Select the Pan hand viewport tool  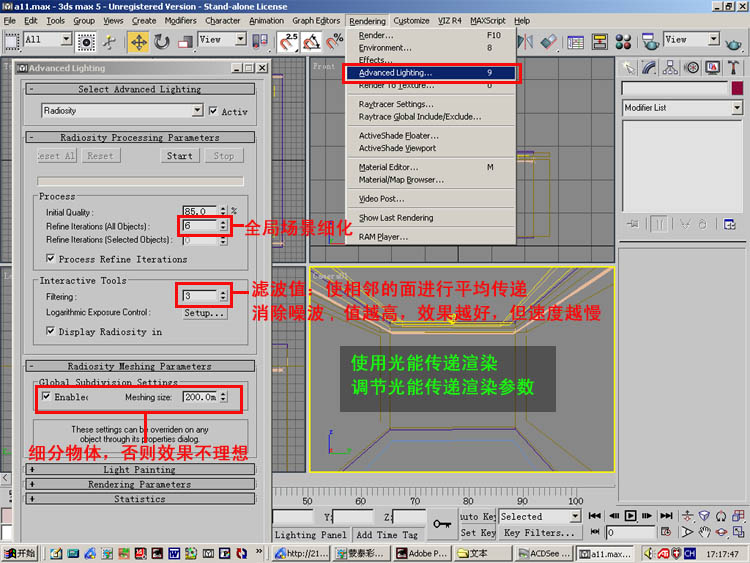[x=705, y=532]
